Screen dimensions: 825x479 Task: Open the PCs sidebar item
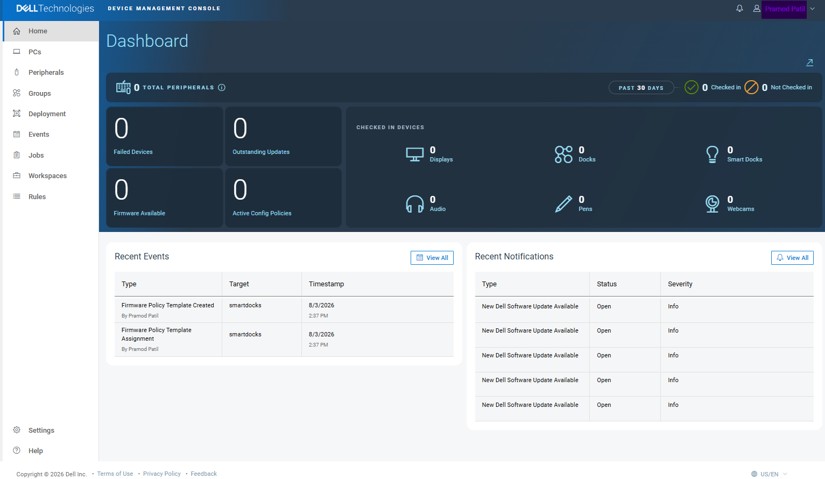51,52
